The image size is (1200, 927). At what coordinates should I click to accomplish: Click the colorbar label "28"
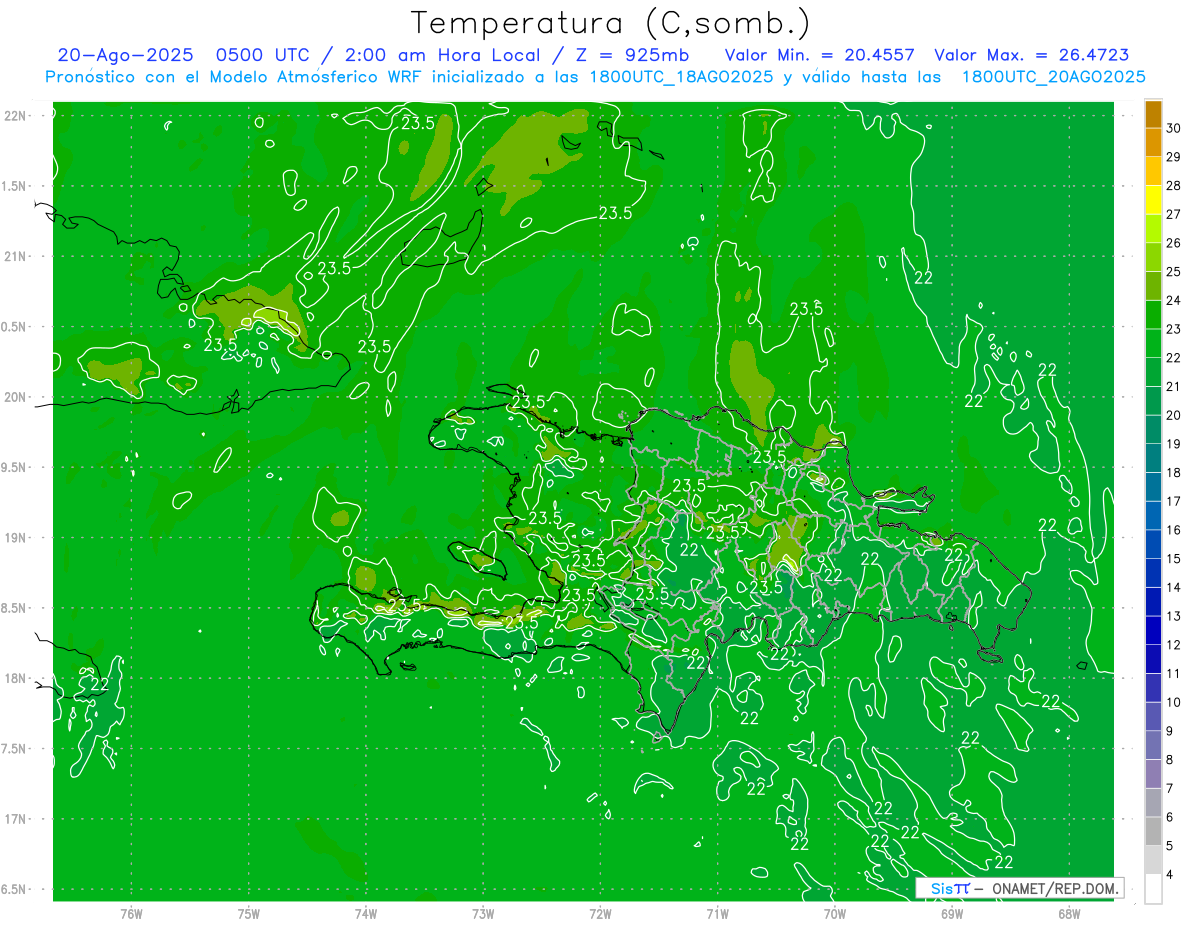coord(1173,186)
